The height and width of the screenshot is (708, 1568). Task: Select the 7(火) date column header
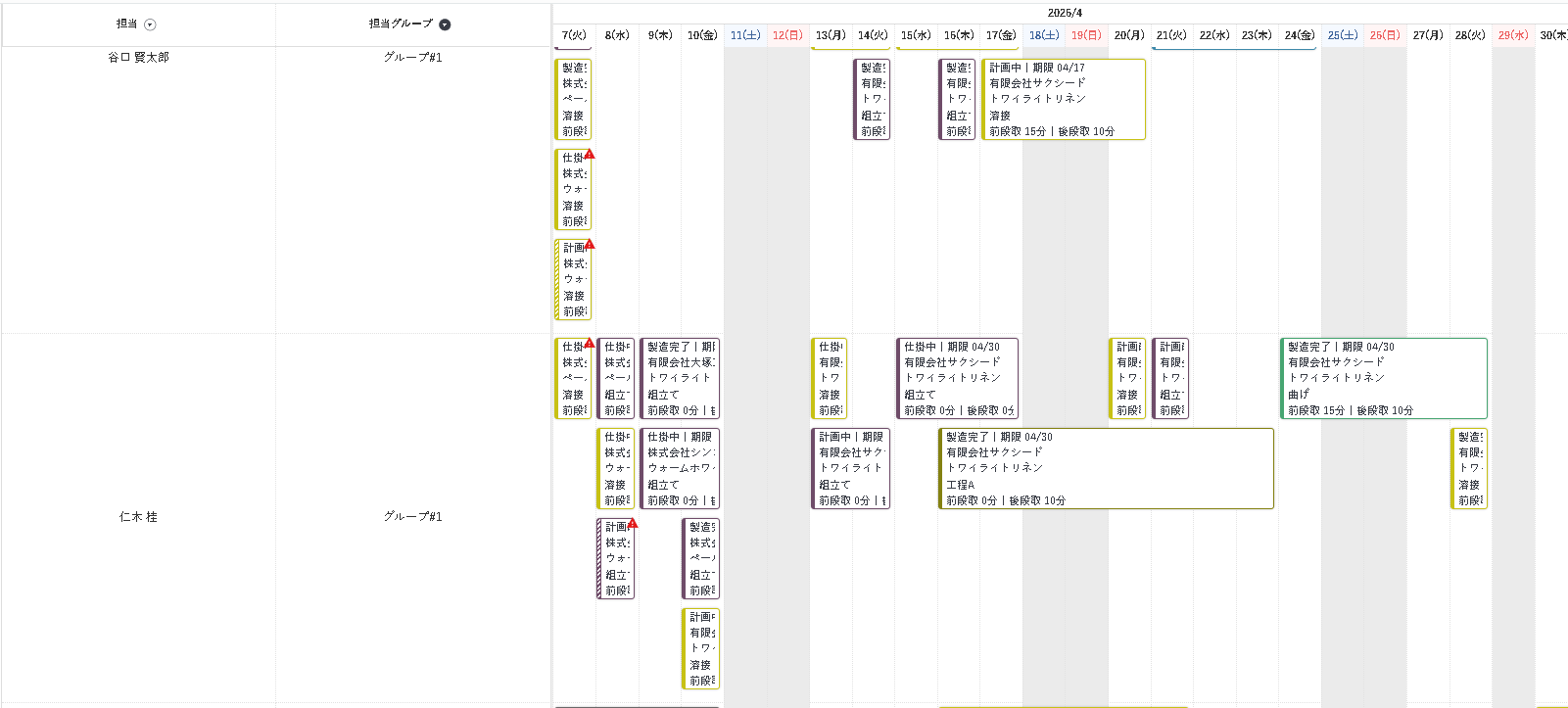click(574, 35)
